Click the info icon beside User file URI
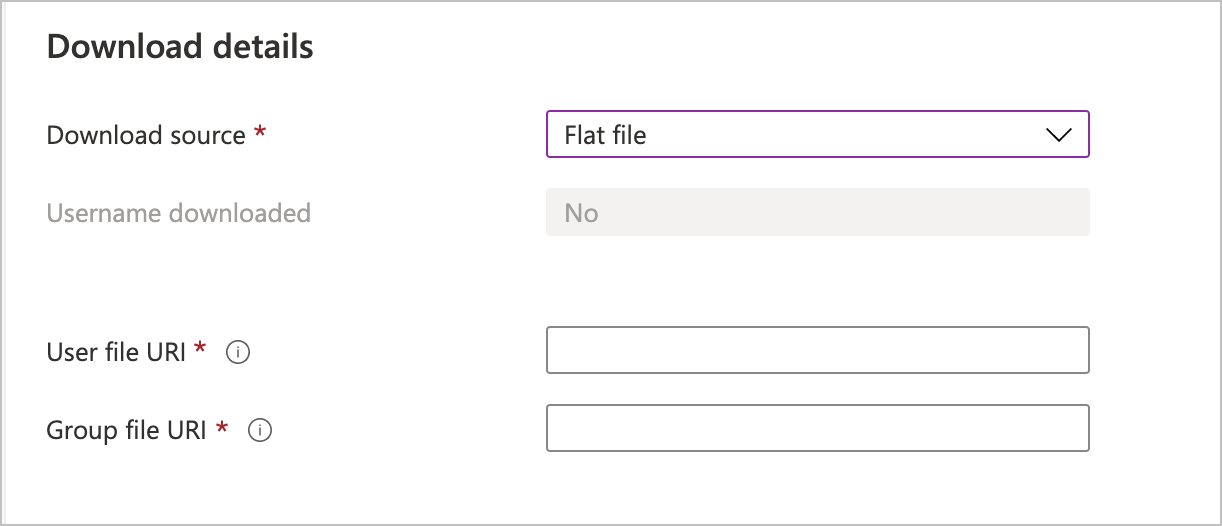Image resolution: width=1222 pixels, height=526 pixels. [238, 352]
